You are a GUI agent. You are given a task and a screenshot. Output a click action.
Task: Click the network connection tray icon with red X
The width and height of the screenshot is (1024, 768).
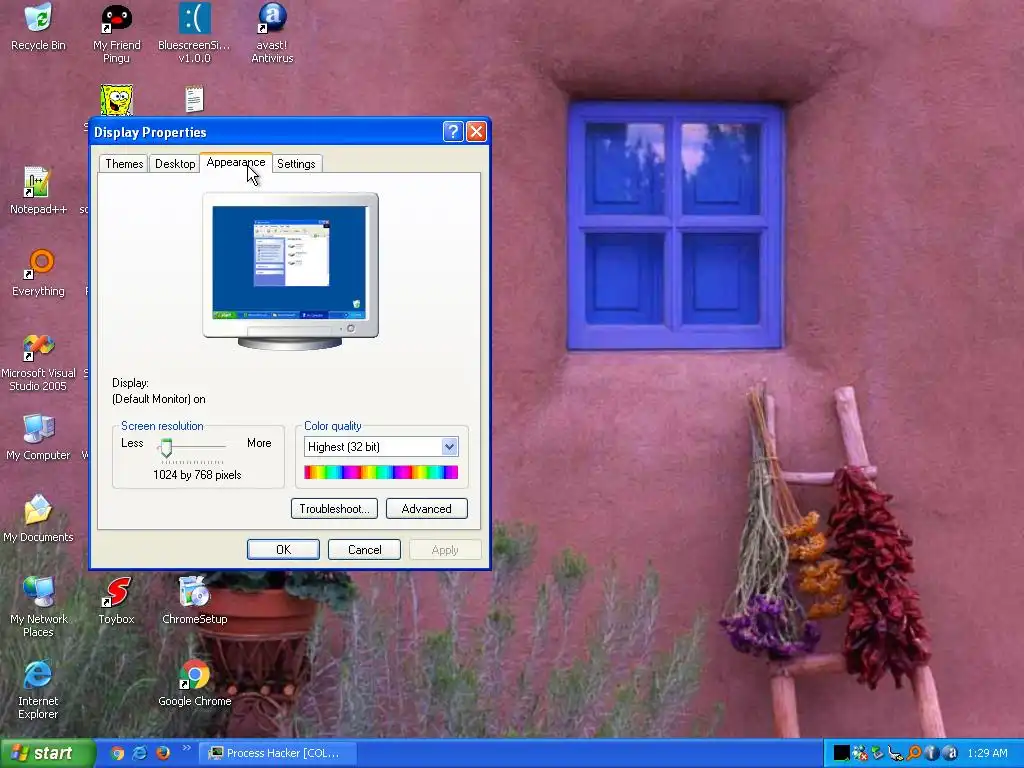[x=859, y=753]
